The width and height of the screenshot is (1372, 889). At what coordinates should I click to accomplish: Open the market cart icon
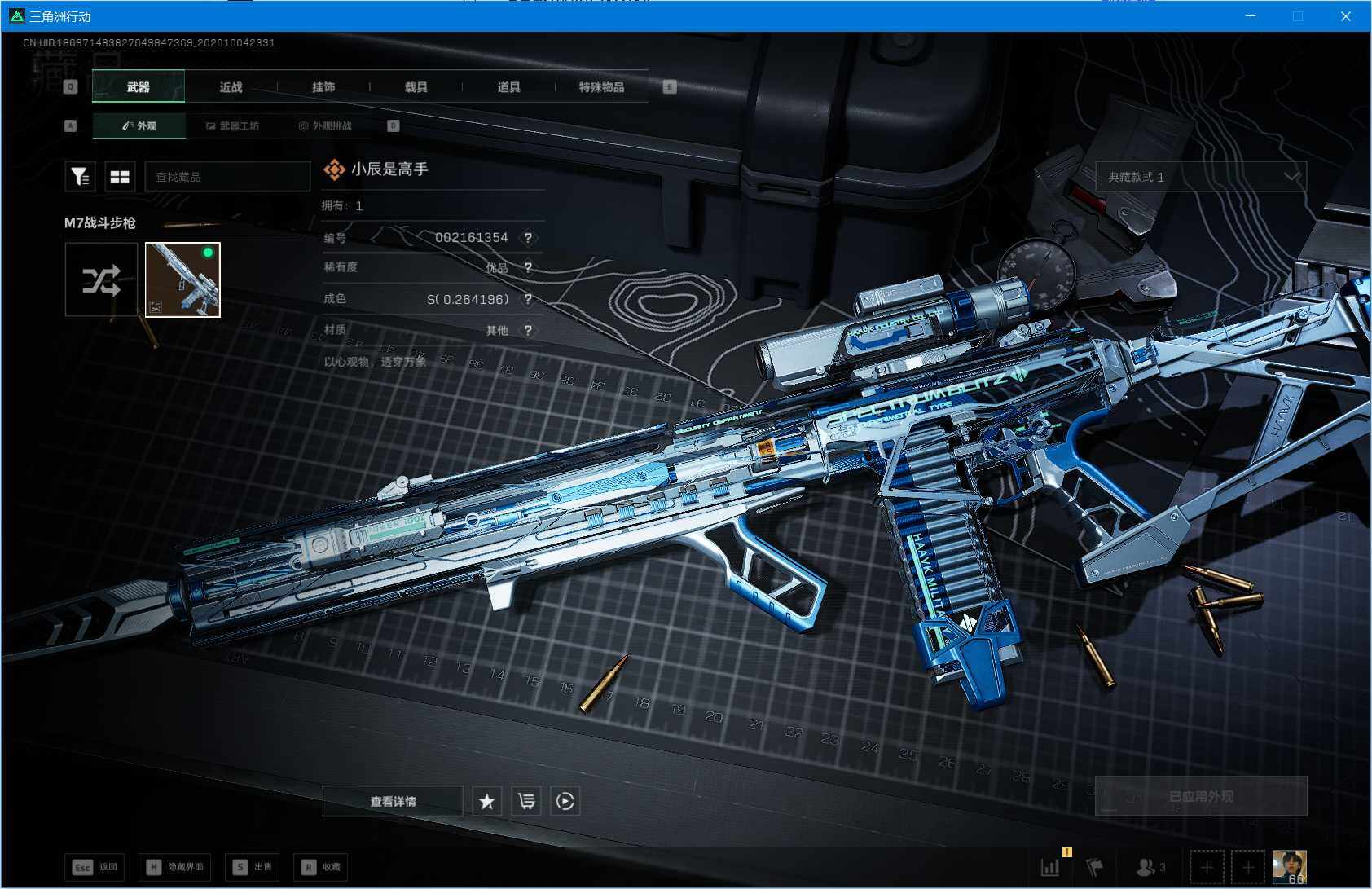[526, 801]
